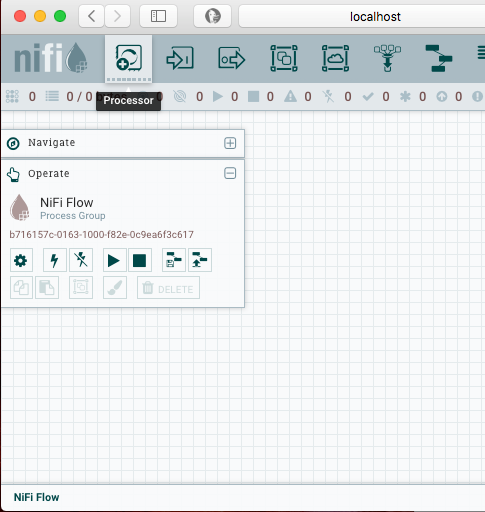
Task: Click the Disable crossed bolt button
Action: [81, 260]
